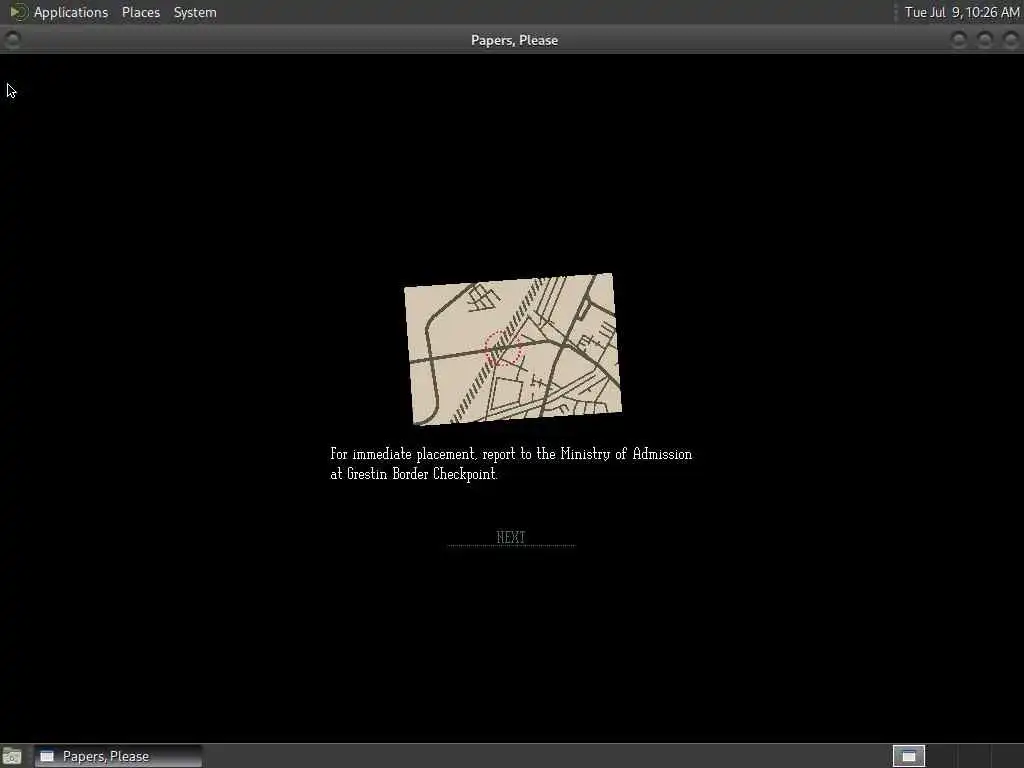Screen dimensions: 1024x768
Task: Open the Applications menu
Action: point(71,12)
